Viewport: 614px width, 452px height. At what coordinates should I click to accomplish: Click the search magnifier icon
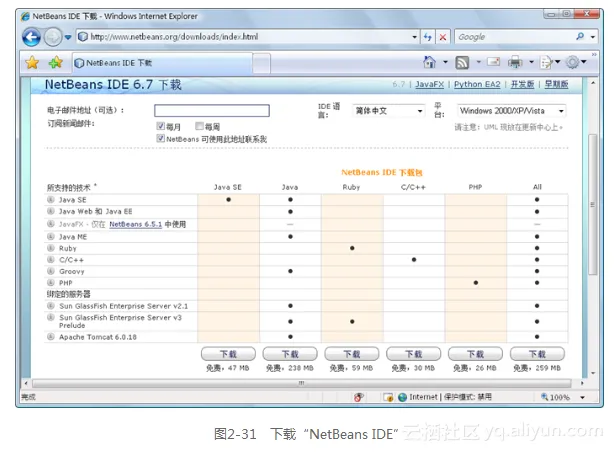(x=579, y=37)
